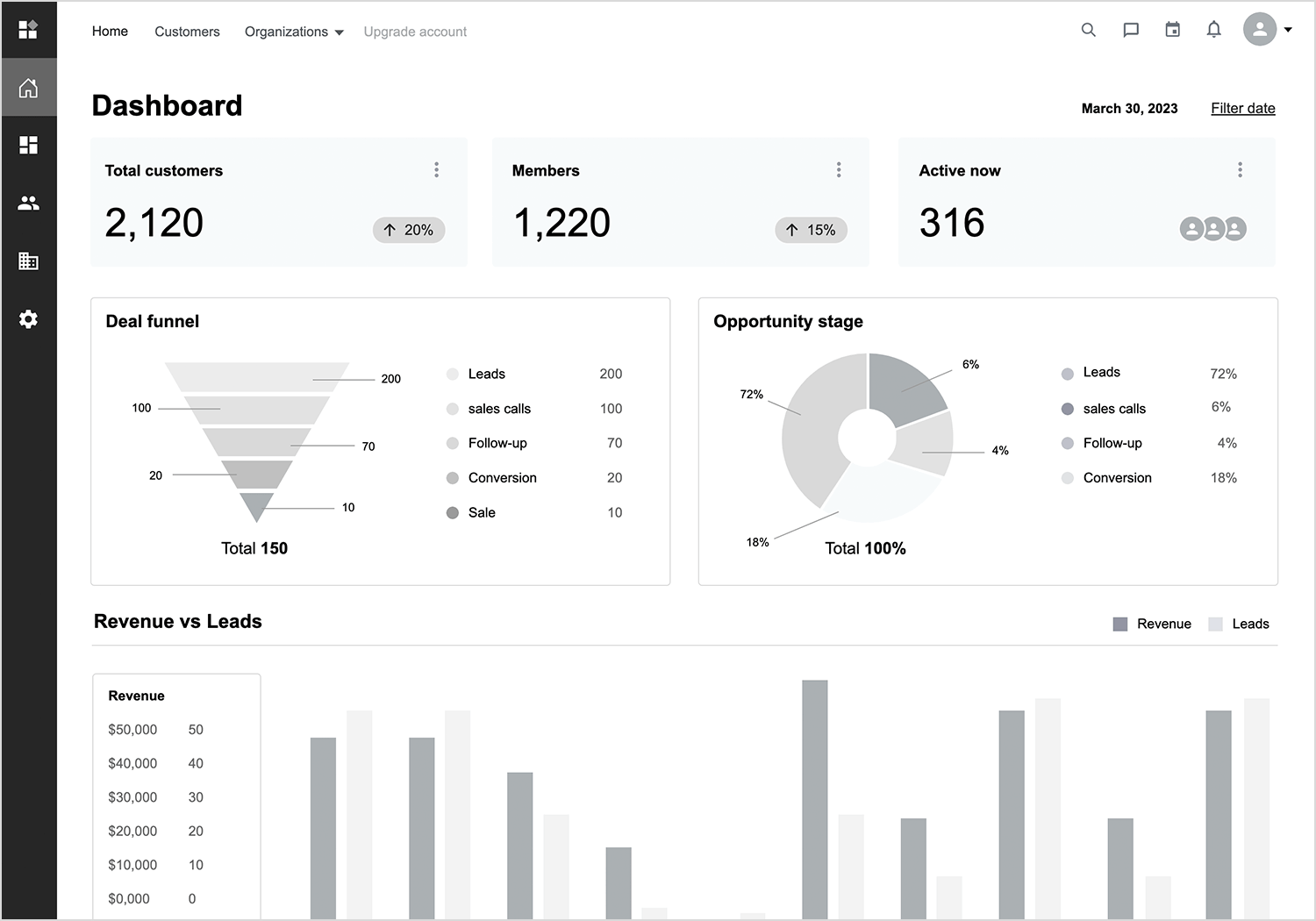1316x921 pixels.
Task: Open the Members card three-dot menu
Action: (839, 170)
